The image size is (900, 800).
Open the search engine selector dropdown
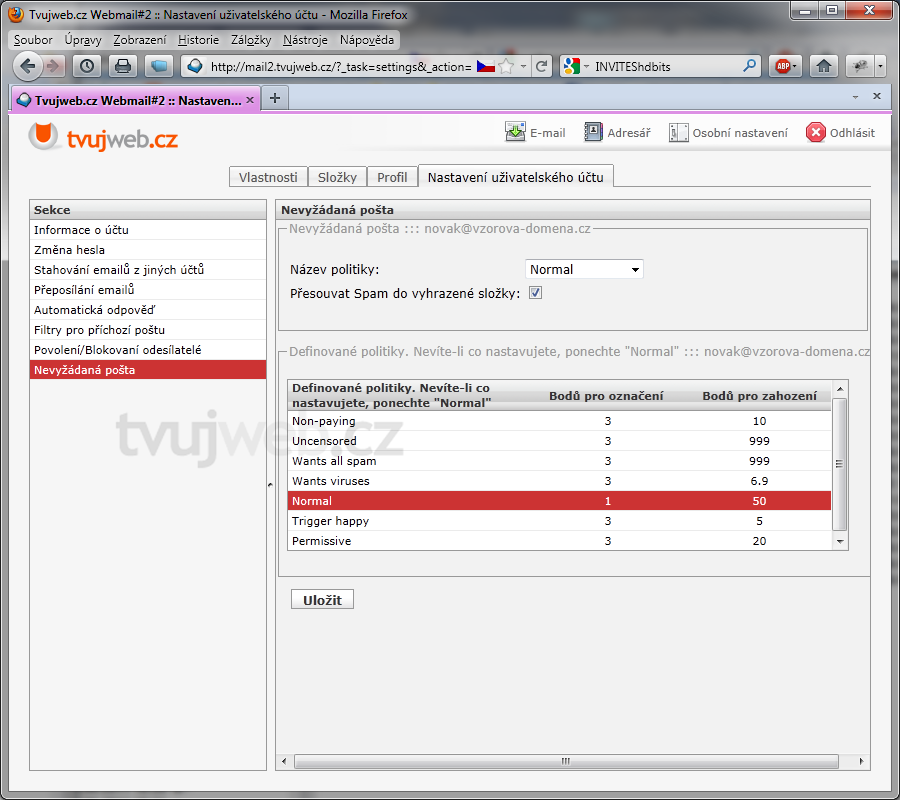[x=577, y=66]
